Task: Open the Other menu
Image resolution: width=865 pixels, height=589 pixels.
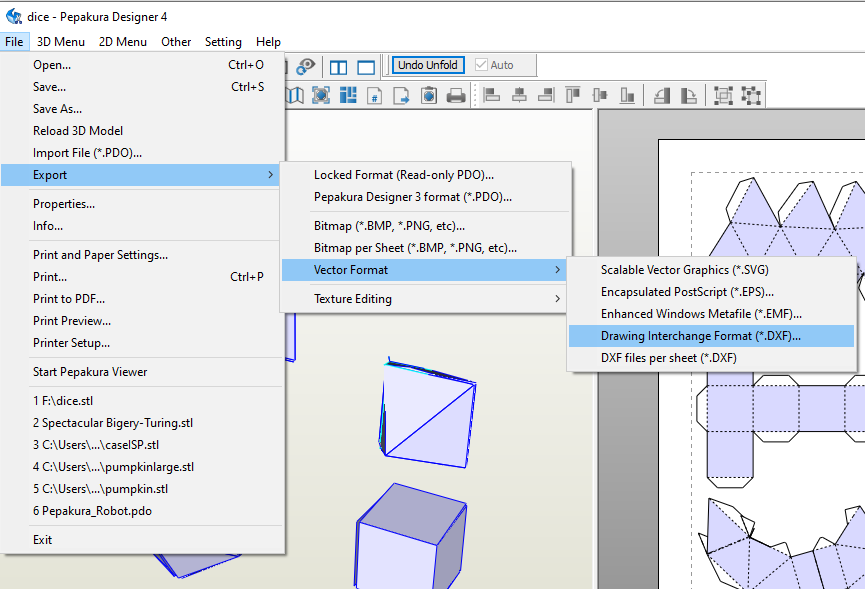Action: [x=176, y=42]
